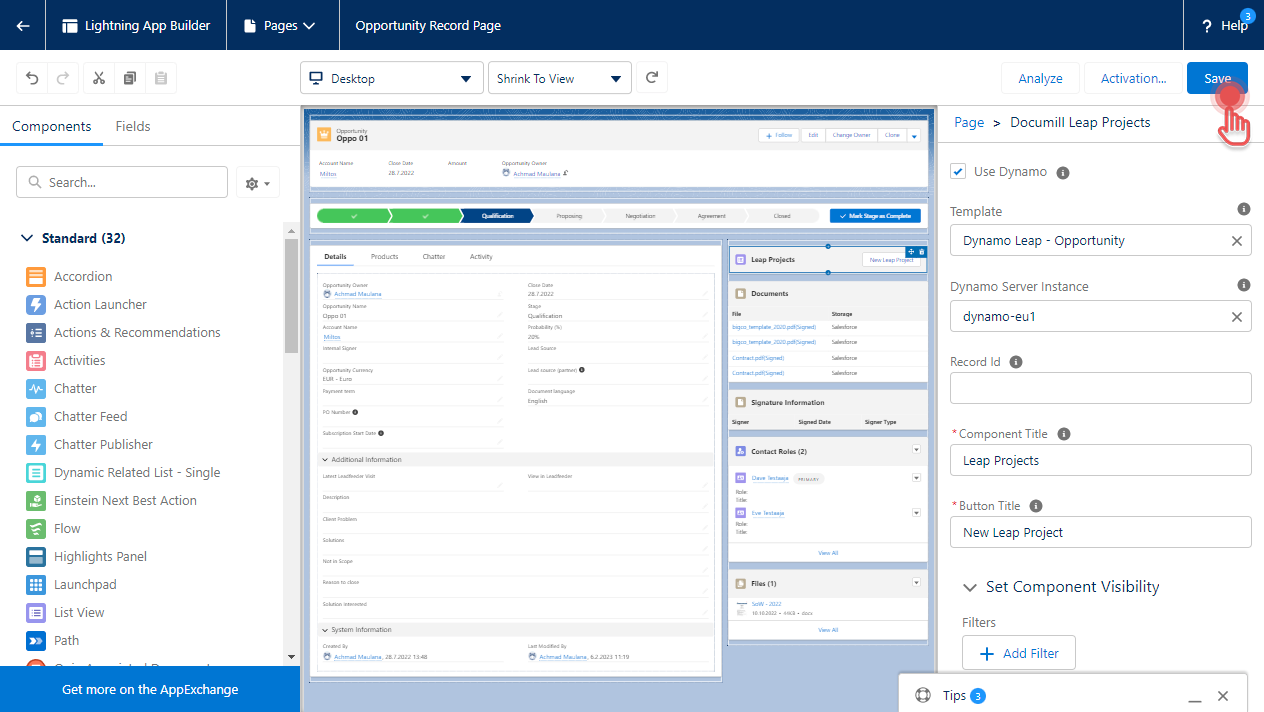
Task: Open Help from the header
Action: pyautogui.click(x=1221, y=25)
